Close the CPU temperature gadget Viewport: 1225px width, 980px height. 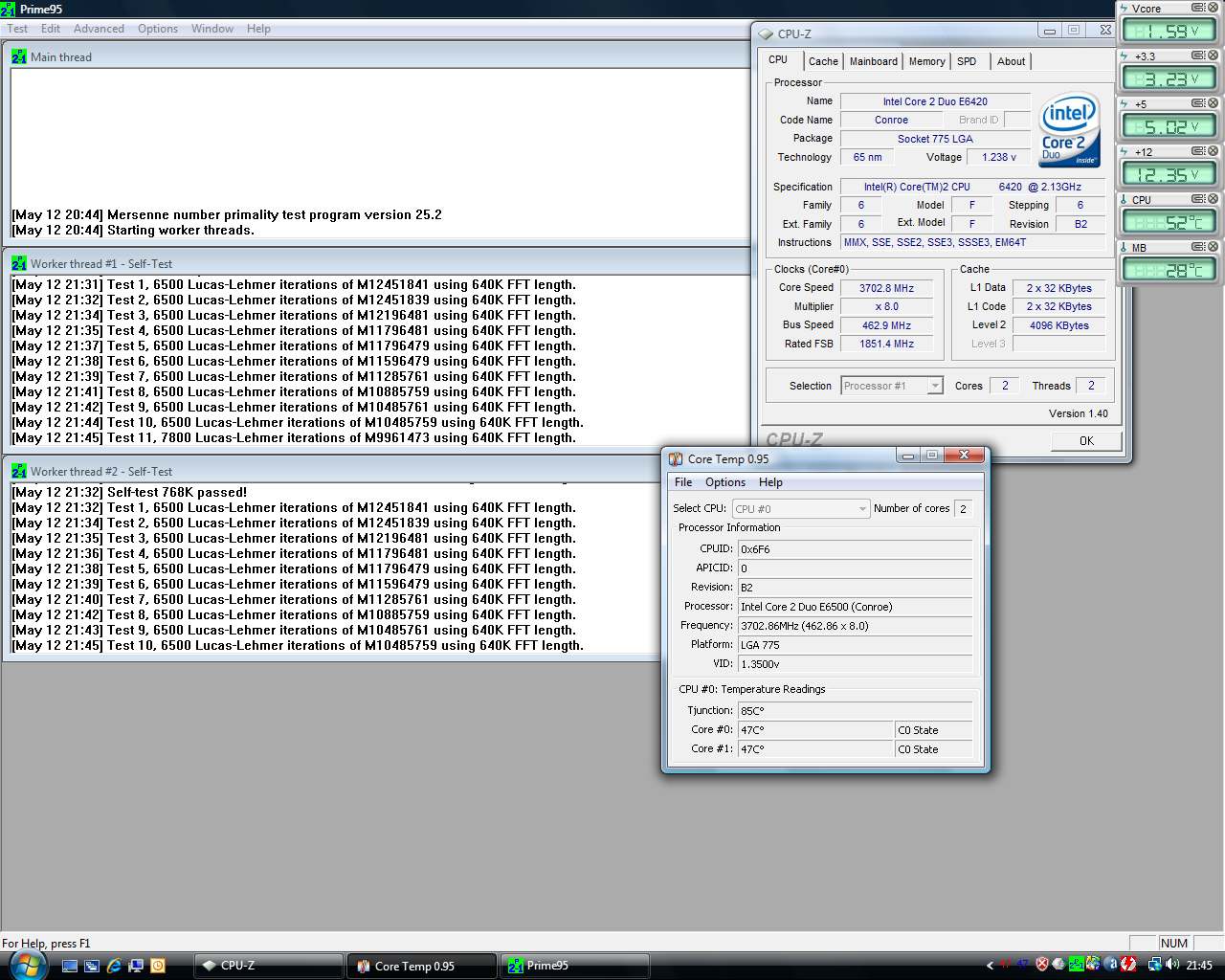click(x=1213, y=199)
